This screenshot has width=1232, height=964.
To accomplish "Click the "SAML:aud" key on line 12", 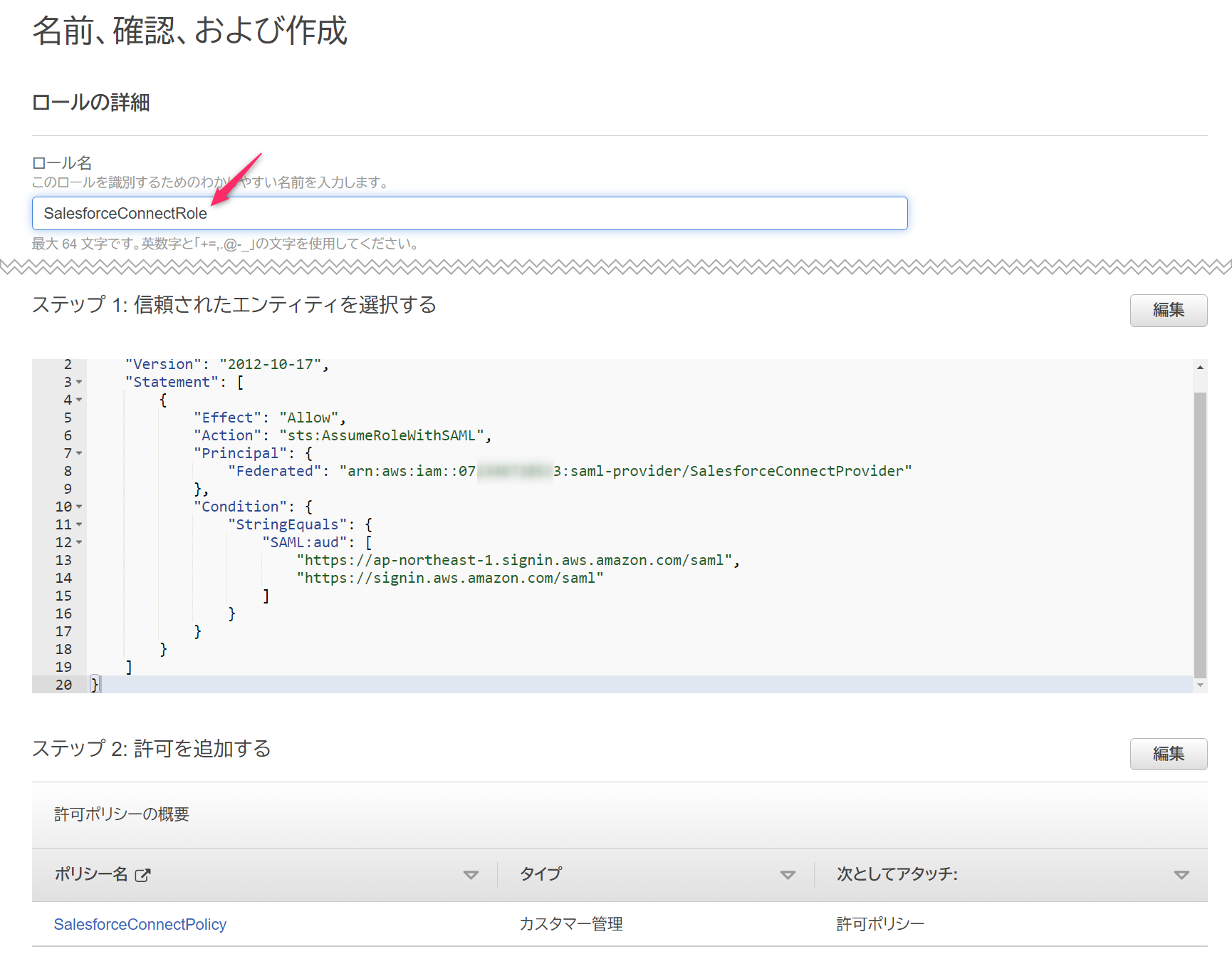I will point(304,542).
